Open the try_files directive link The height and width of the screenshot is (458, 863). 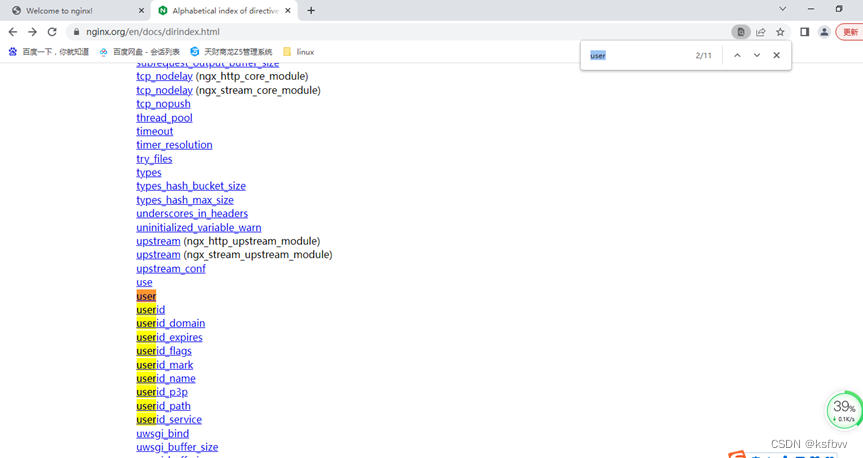(154, 159)
